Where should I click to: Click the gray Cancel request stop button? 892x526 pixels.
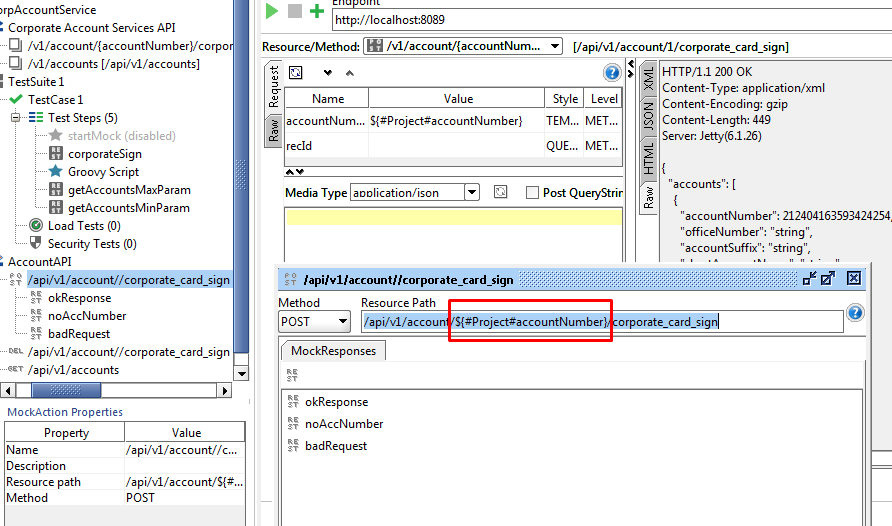point(295,12)
